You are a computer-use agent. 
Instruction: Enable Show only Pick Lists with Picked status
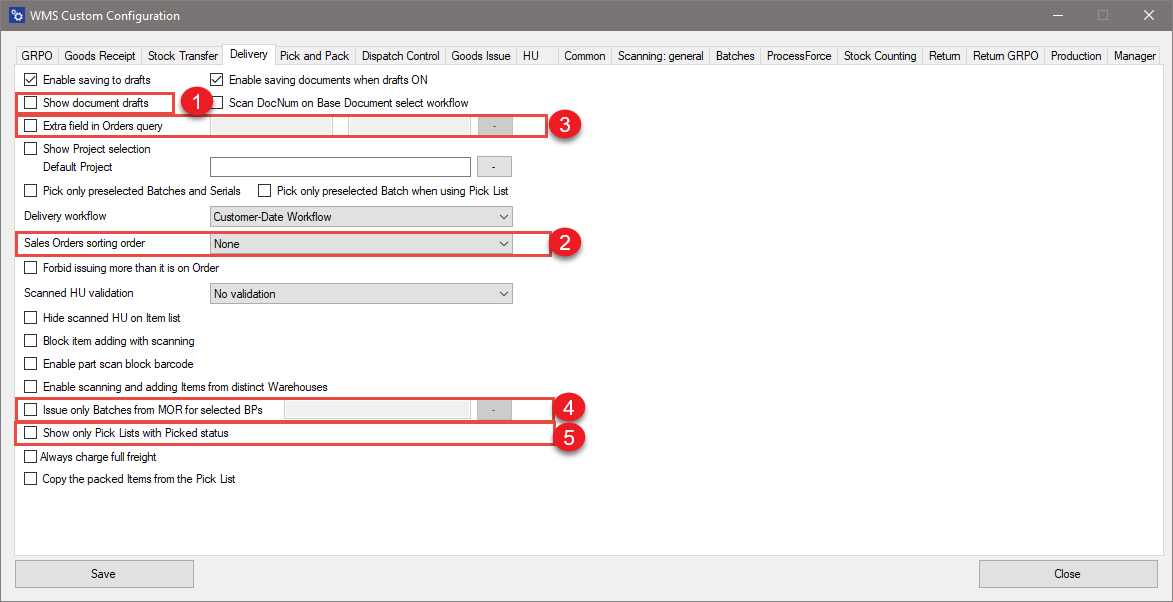pyautogui.click(x=30, y=432)
